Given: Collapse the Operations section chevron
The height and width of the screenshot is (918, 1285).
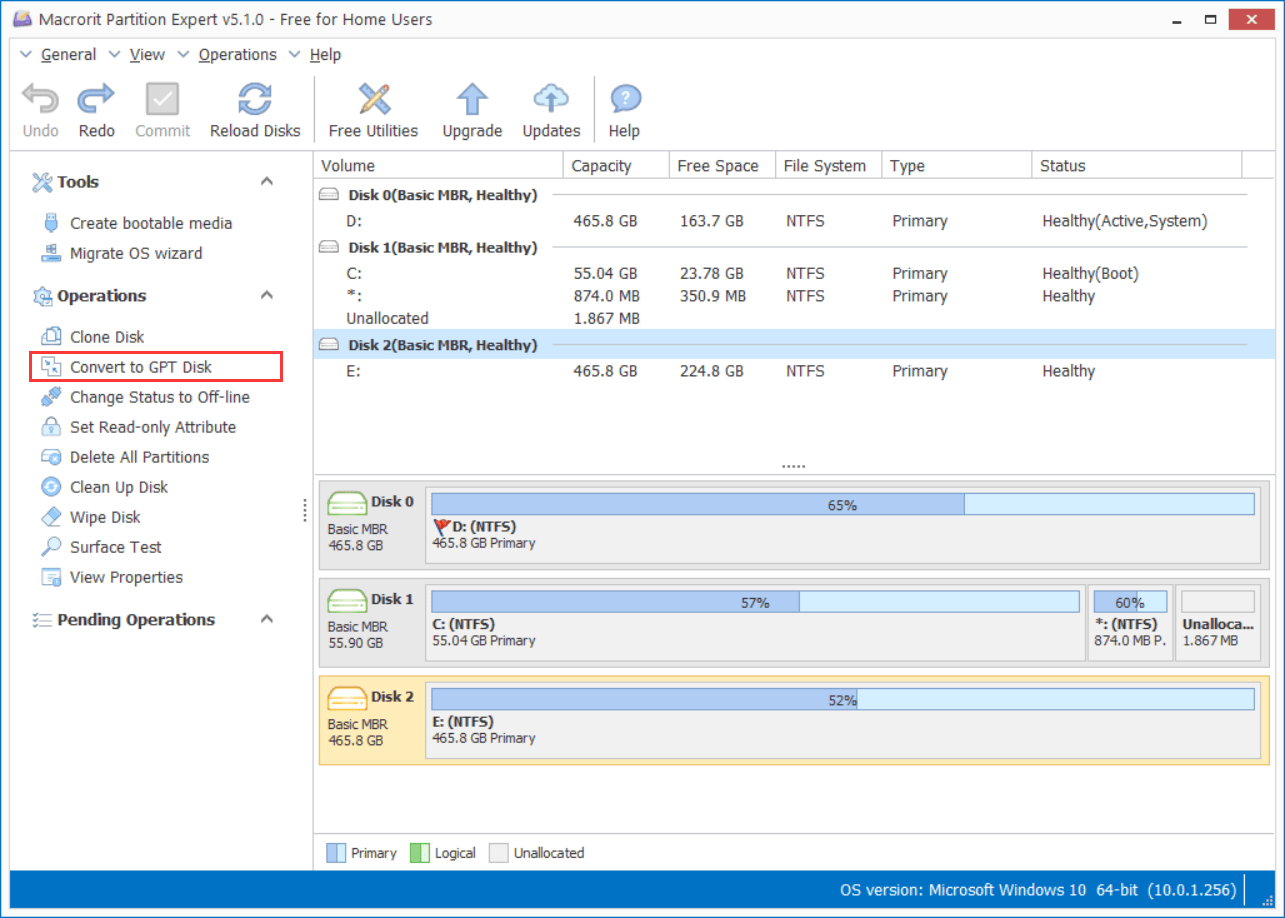Looking at the screenshot, I should (x=267, y=295).
